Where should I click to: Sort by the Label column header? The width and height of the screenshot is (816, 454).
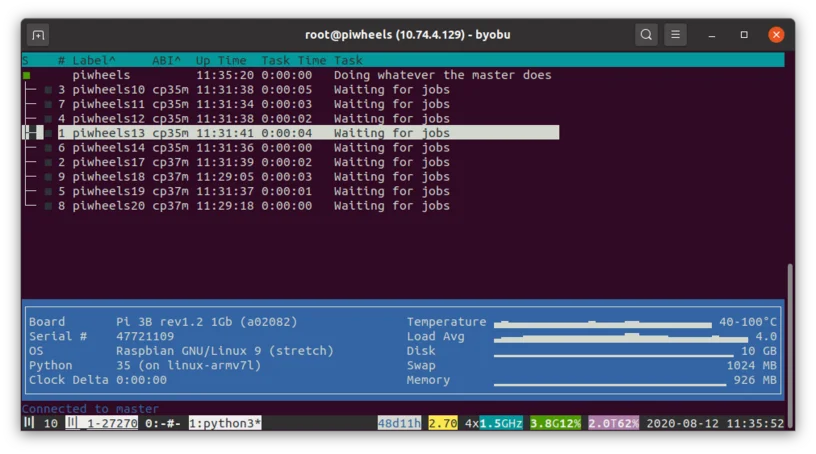point(94,60)
